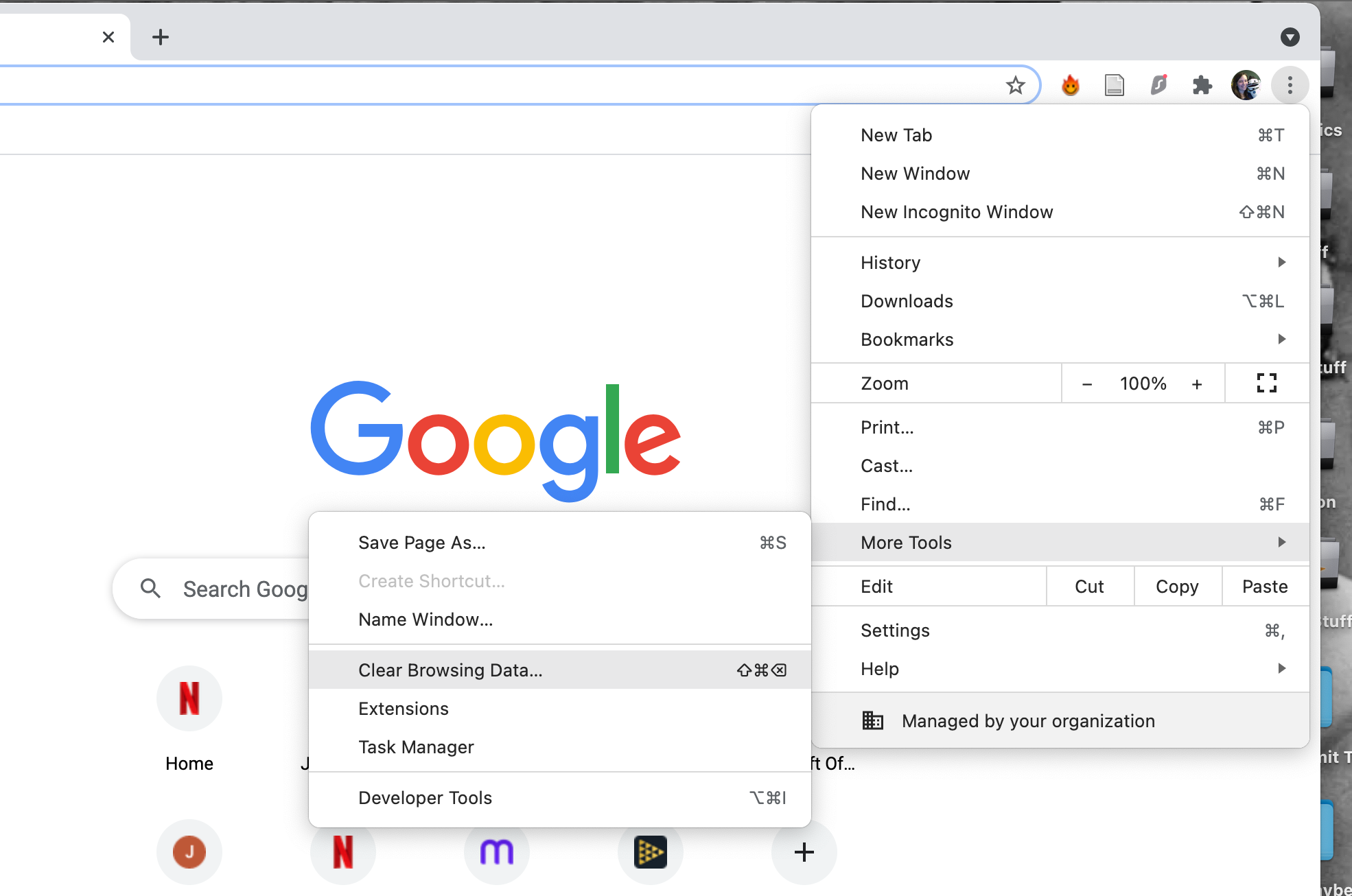
Task: Increase zoom with the plus control
Action: [1197, 383]
